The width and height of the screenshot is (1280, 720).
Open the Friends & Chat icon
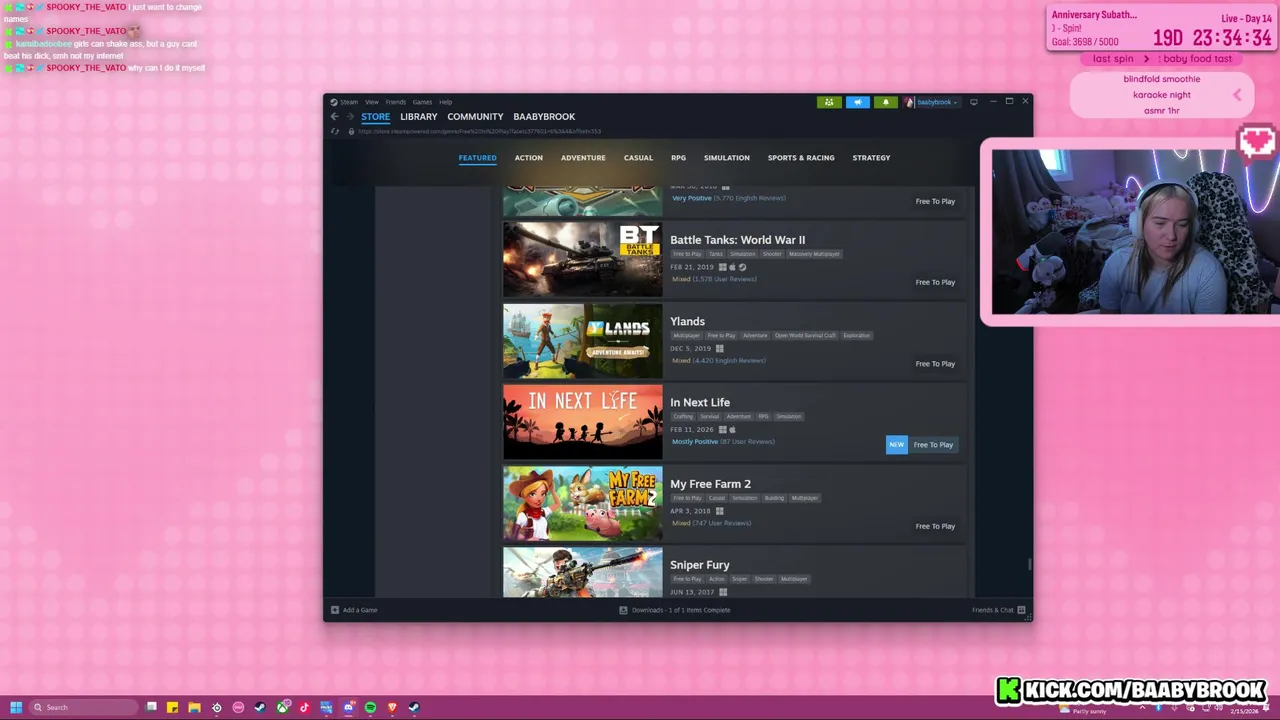click(1021, 610)
